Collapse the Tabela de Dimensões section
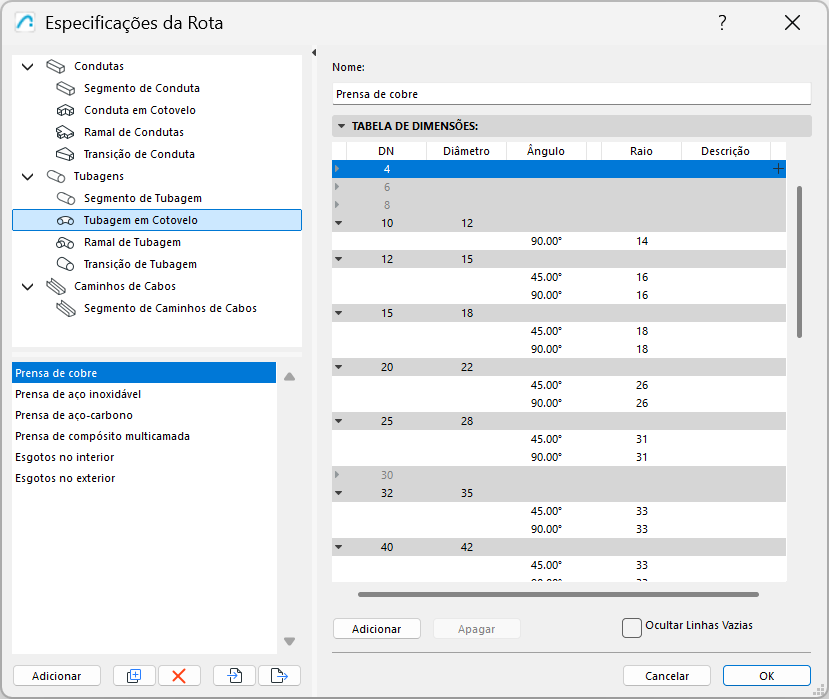Viewport: 829px width, 699px height. (342, 127)
